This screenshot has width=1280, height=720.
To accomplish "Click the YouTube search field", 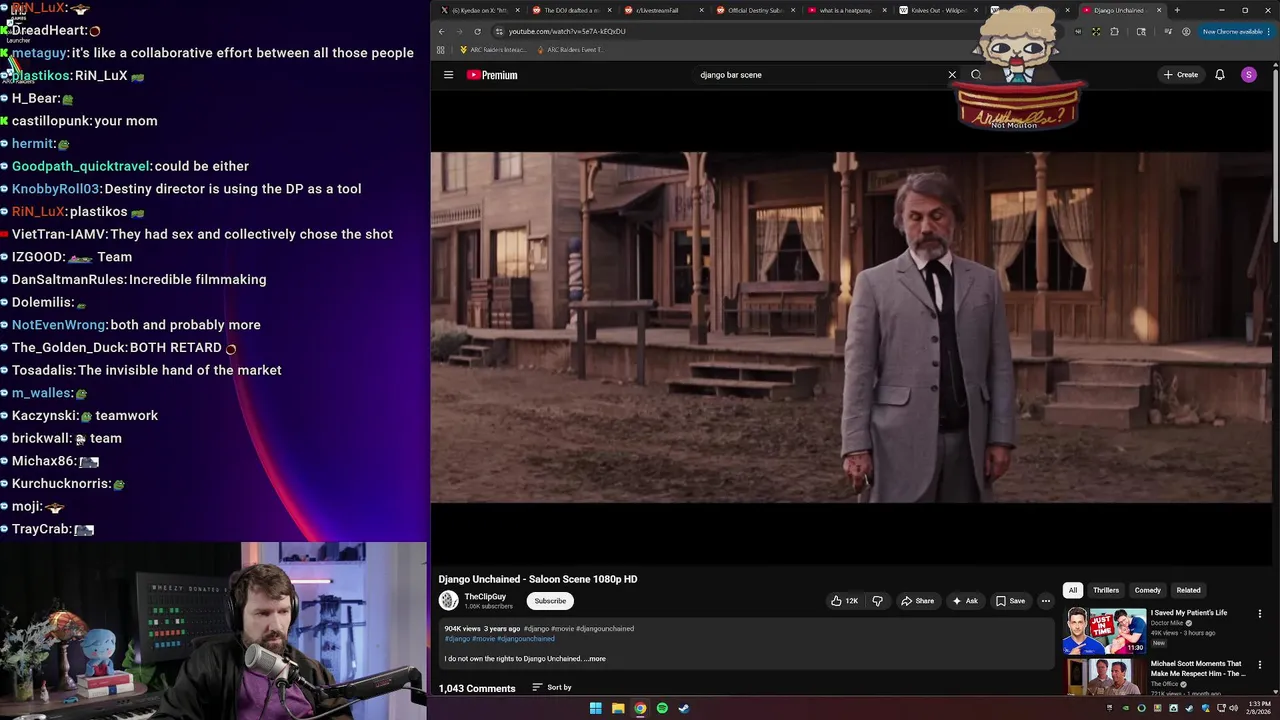I will (820, 75).
